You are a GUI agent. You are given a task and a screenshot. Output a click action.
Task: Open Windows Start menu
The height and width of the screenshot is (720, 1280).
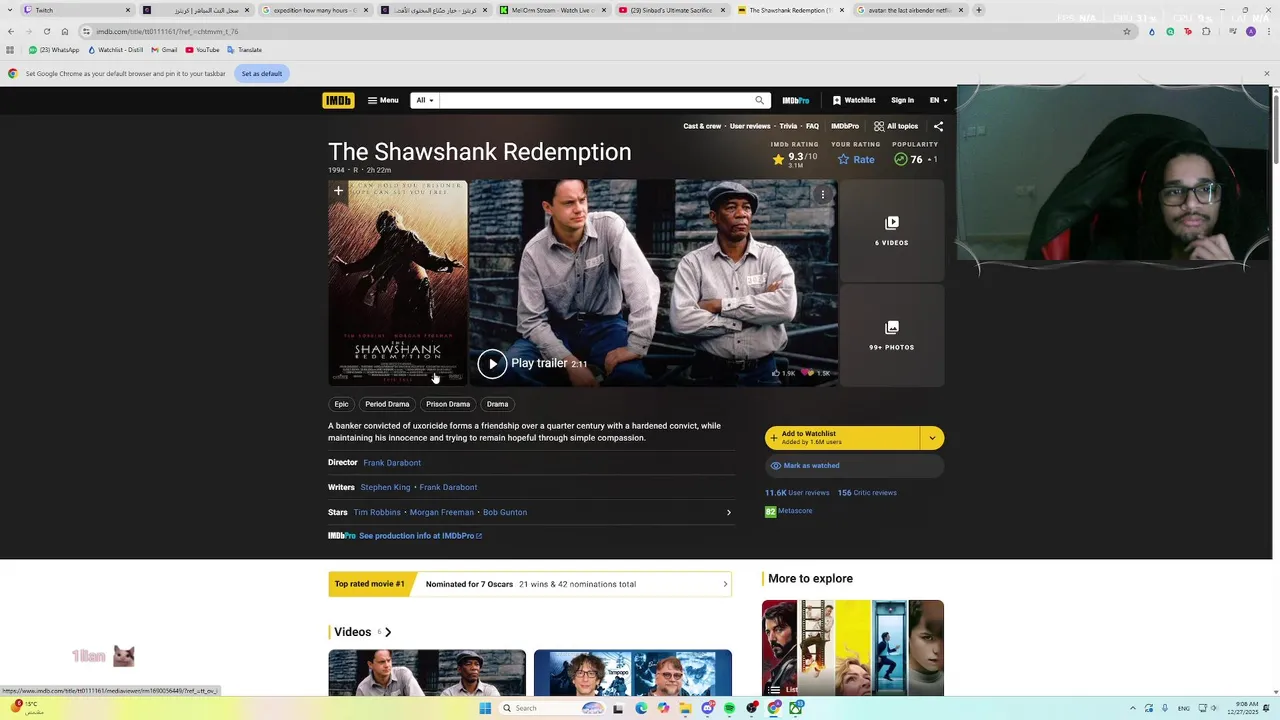485,708
